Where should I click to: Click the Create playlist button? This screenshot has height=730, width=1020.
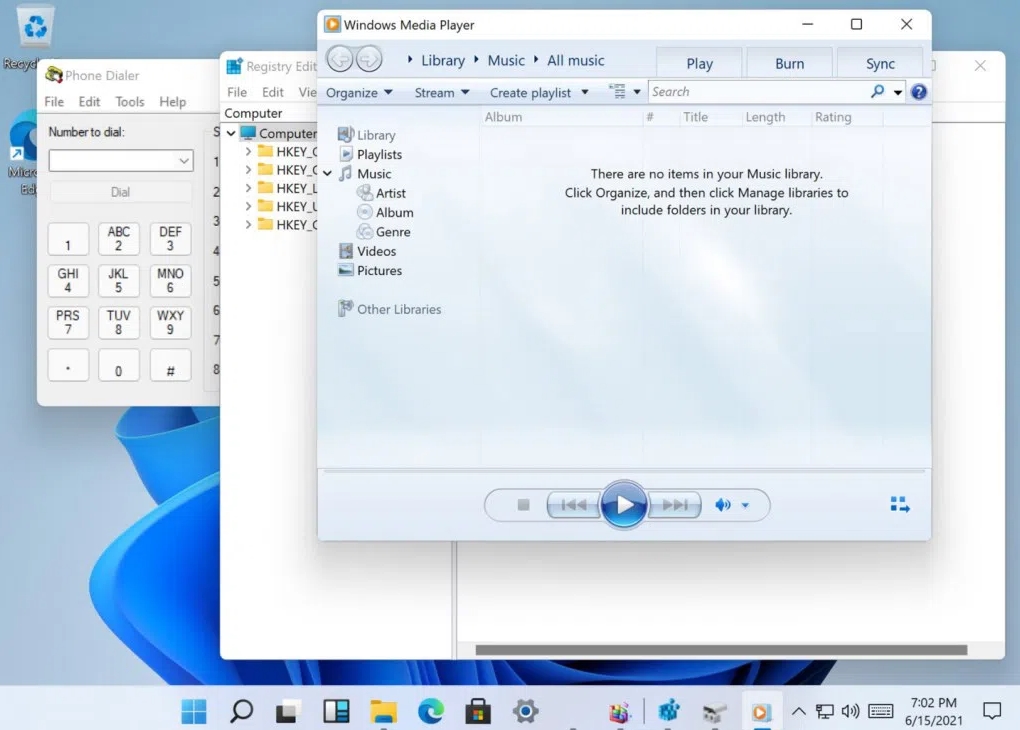pos(530,93)
